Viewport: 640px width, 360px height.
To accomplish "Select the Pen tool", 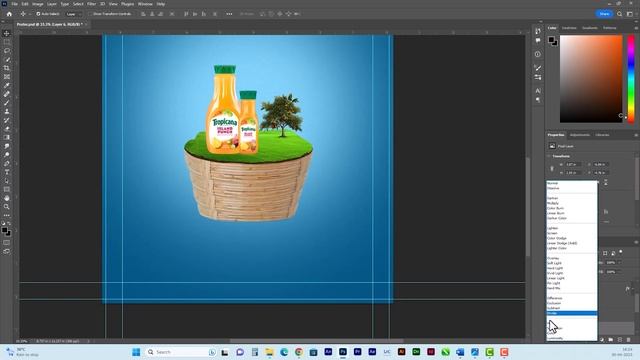I will 7,163.
